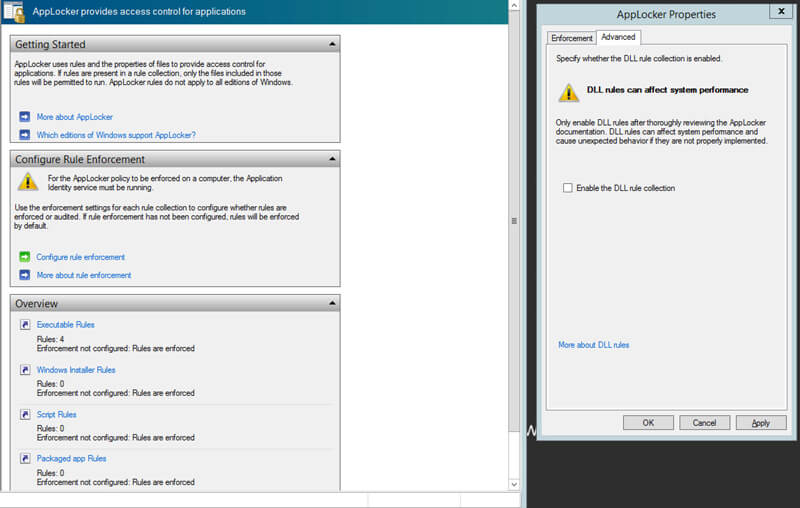Click Cancel in AppLocker Properties
Viewport: 800px width, 508px height.
[x=704, y=423]
